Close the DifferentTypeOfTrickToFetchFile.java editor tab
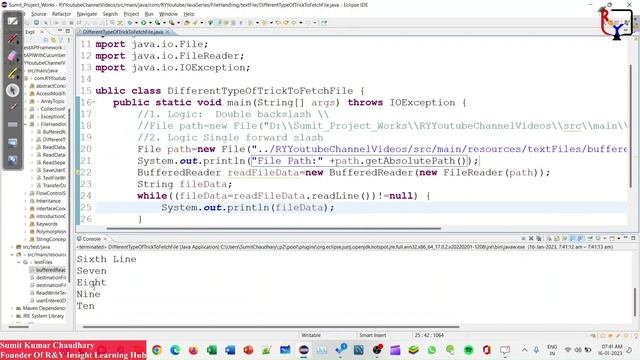This screenshot has height=360, width=640. click(x=167, y=32)
